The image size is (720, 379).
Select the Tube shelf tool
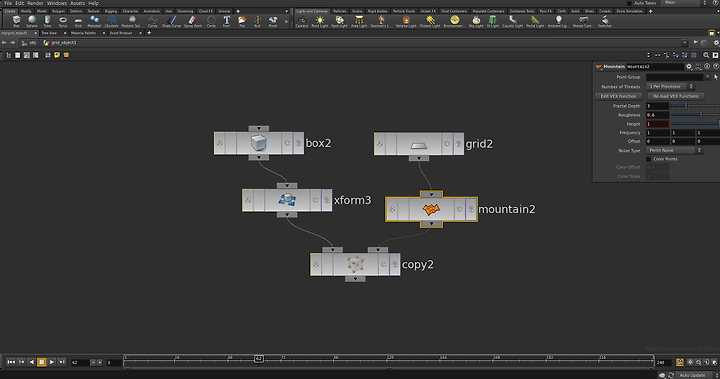47,21
